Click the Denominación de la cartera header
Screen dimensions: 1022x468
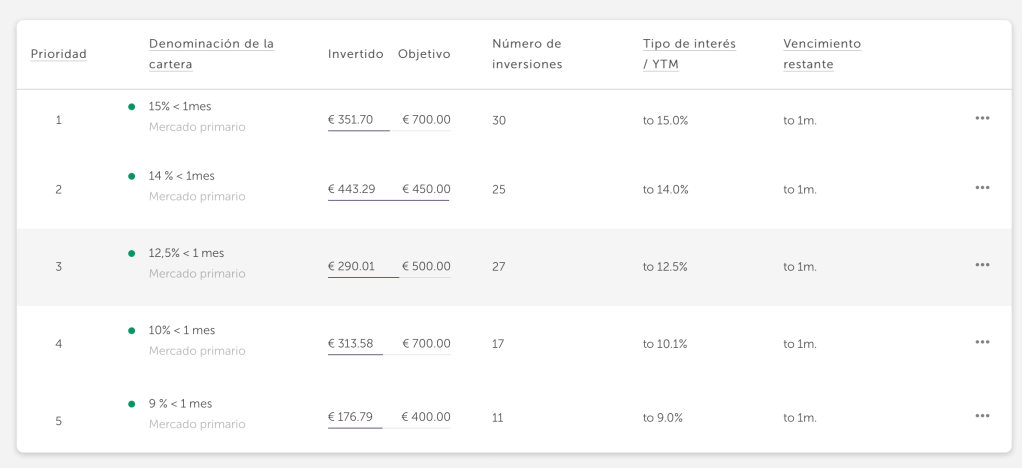[x=210, y=54]
